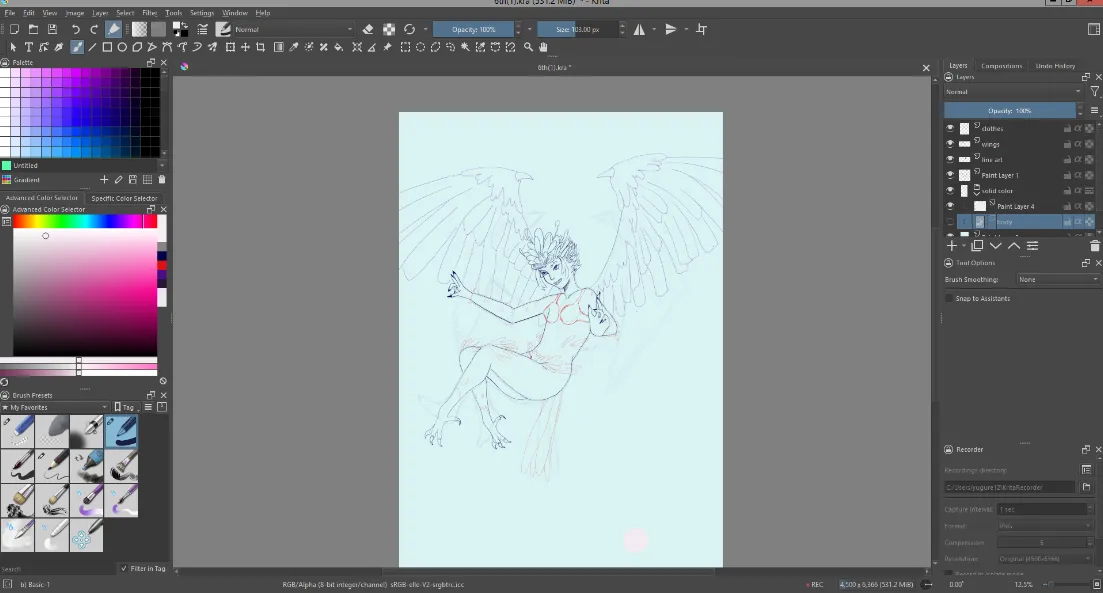
Task: Hide the solid color group layer
Action: 950,191
